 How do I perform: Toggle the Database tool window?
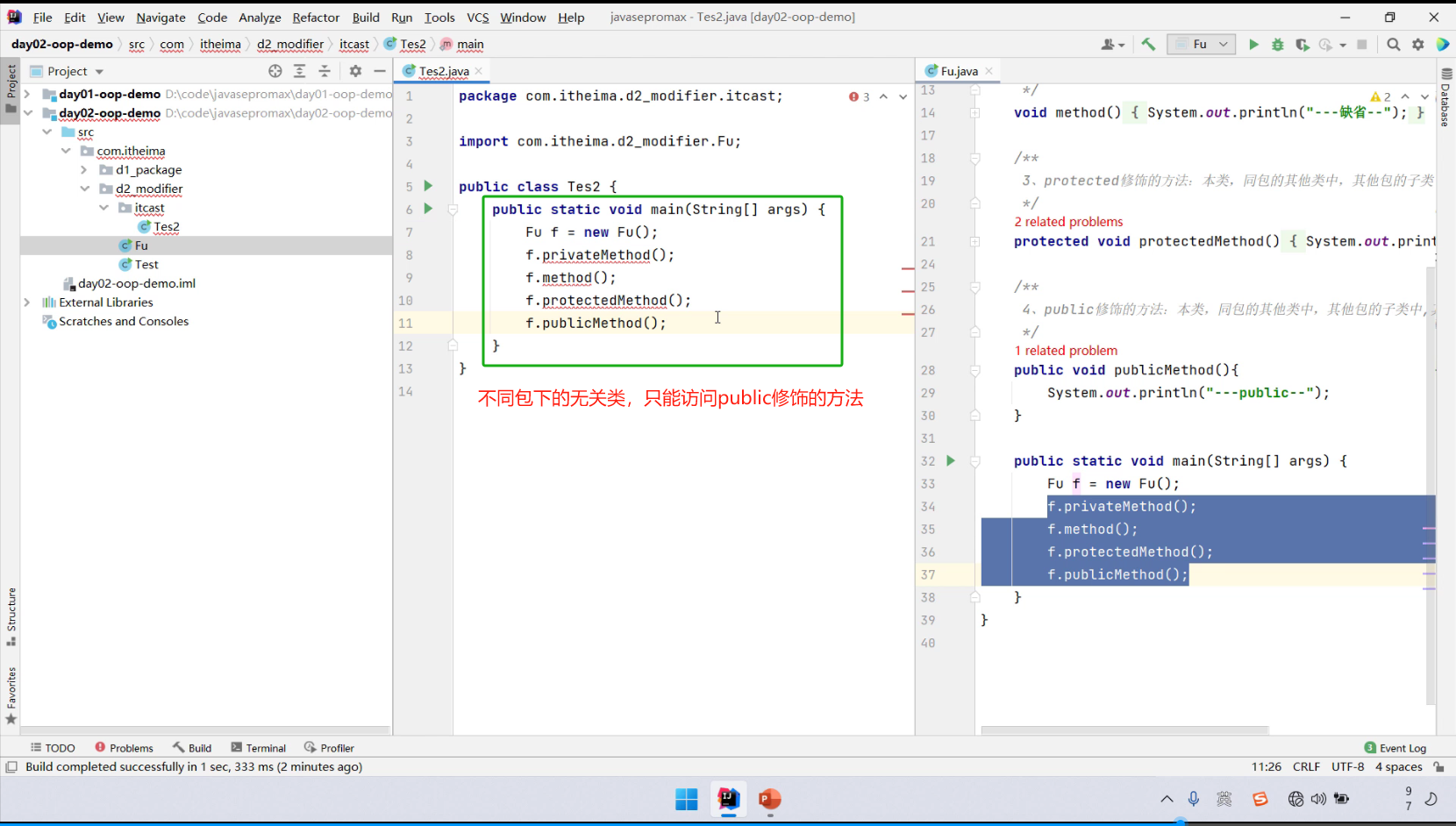[x=1445, y=97]
